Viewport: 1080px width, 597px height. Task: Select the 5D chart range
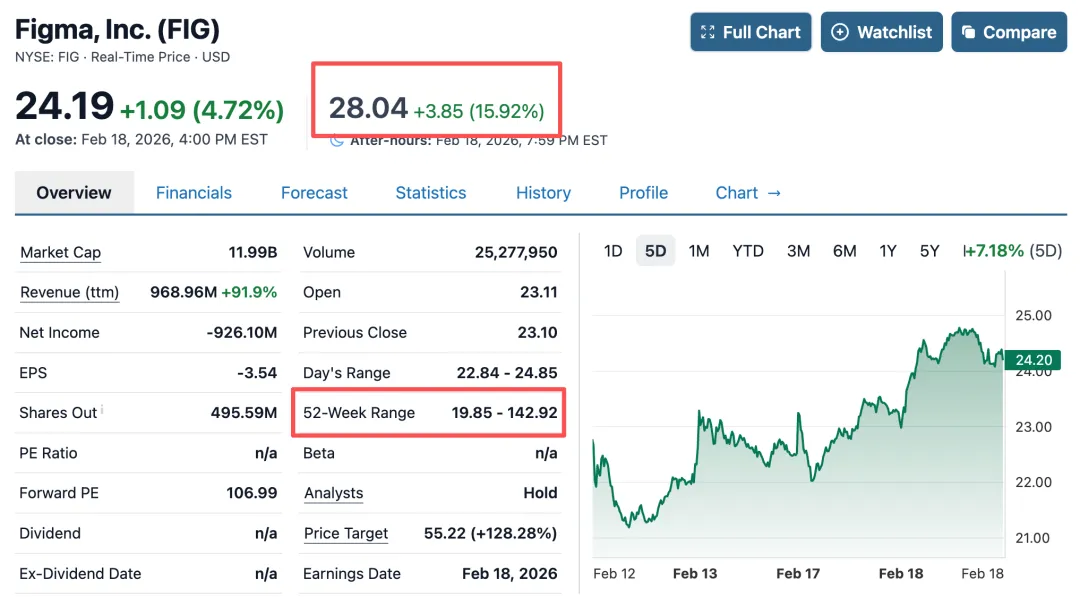point(656,251)
